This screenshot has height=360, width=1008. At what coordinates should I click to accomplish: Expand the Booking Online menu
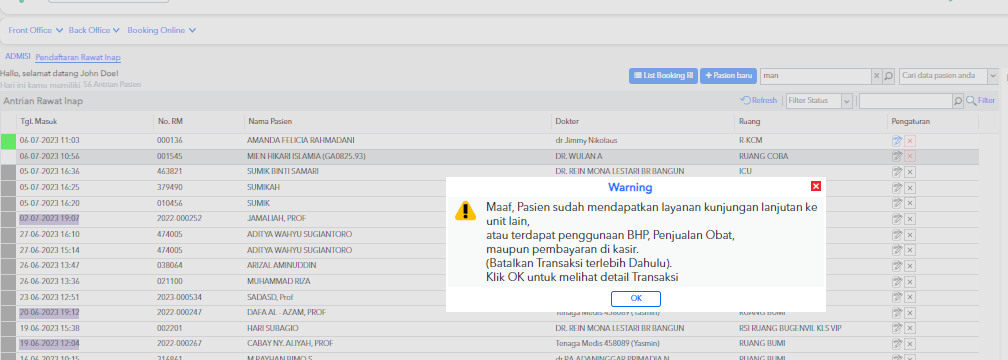(161, 30)
